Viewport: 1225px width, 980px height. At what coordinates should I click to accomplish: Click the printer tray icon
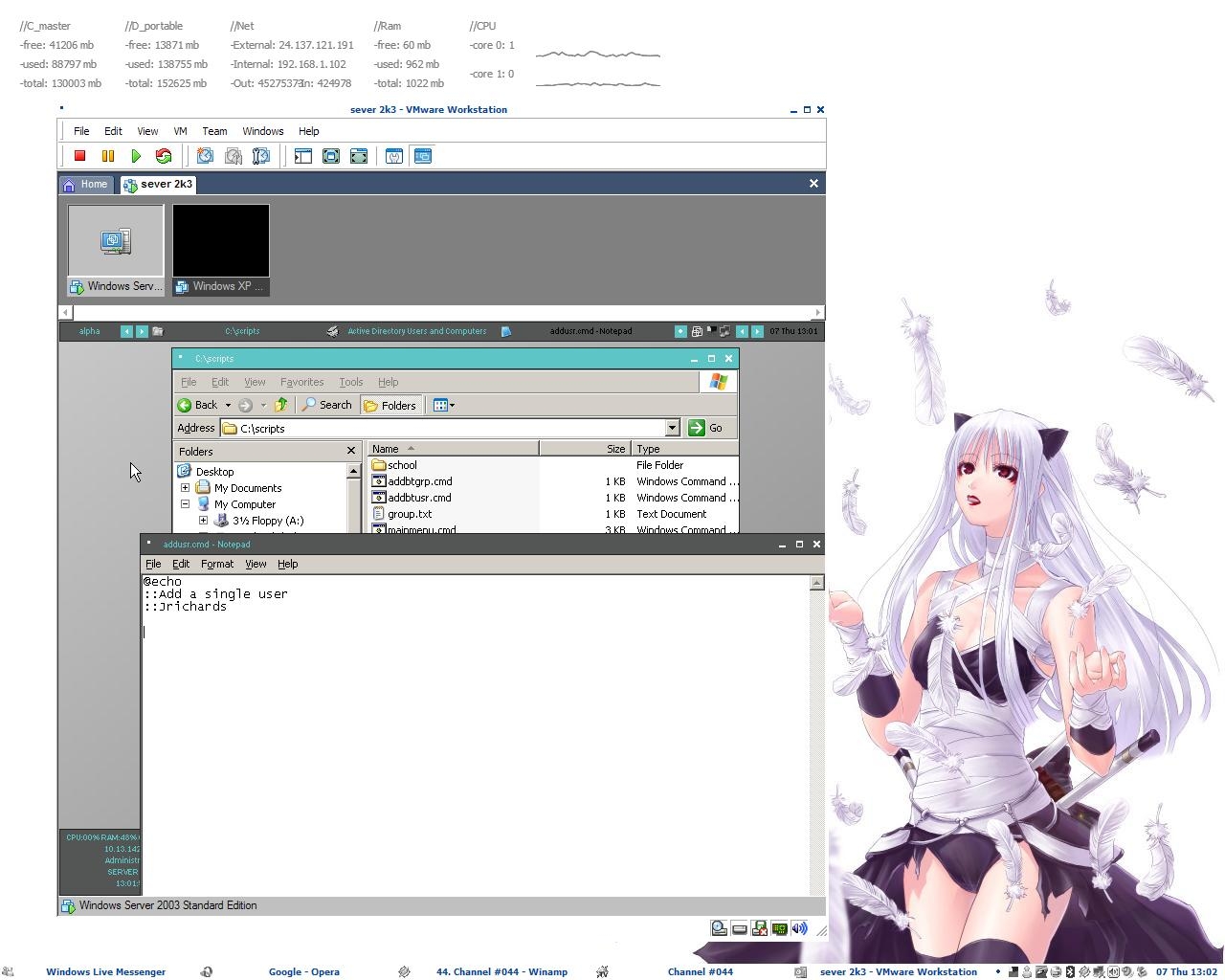tap(1056, 971)
